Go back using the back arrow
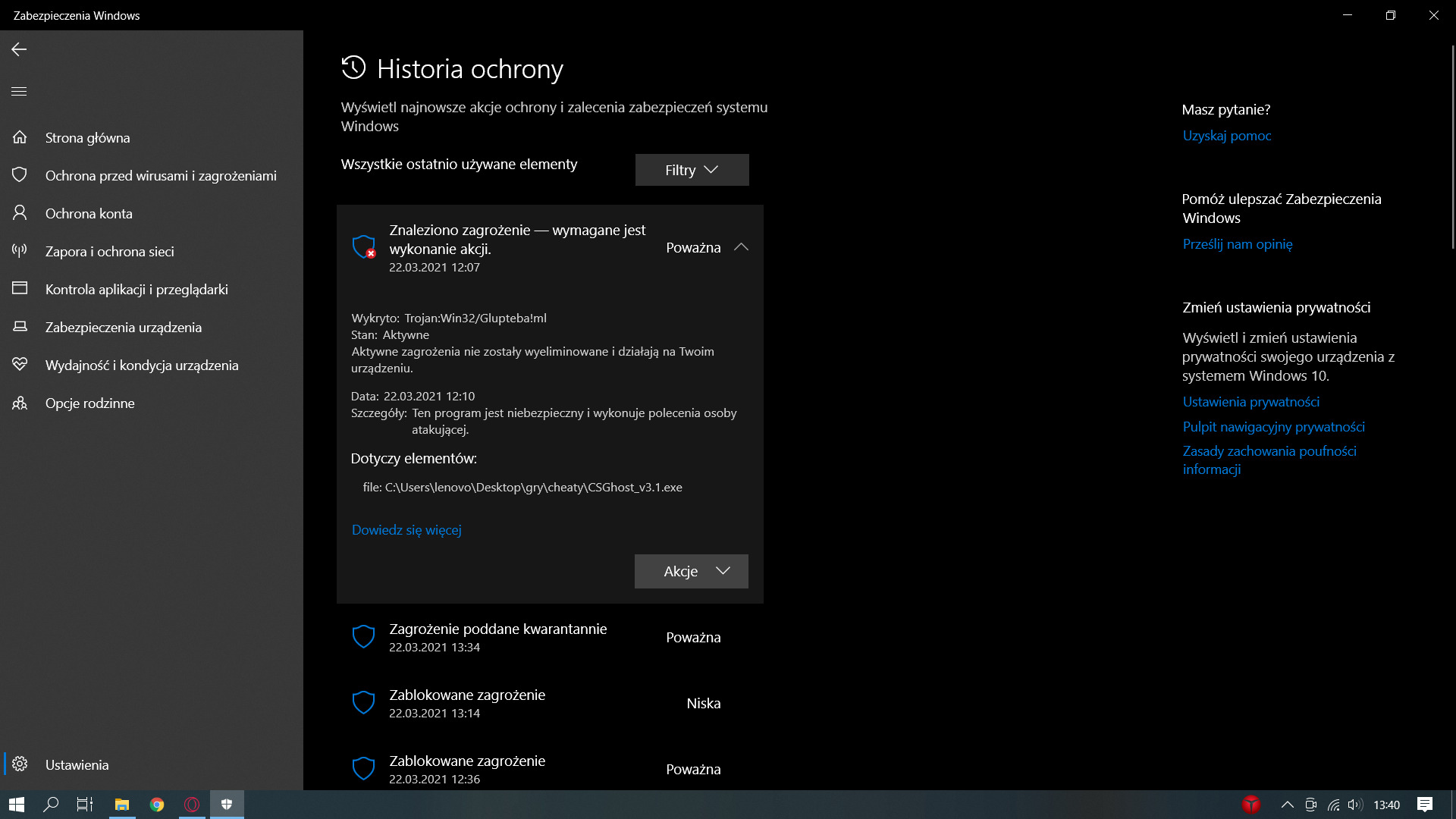The height and width of the screenshot is (819, 1456). click(x=19, y=49)
